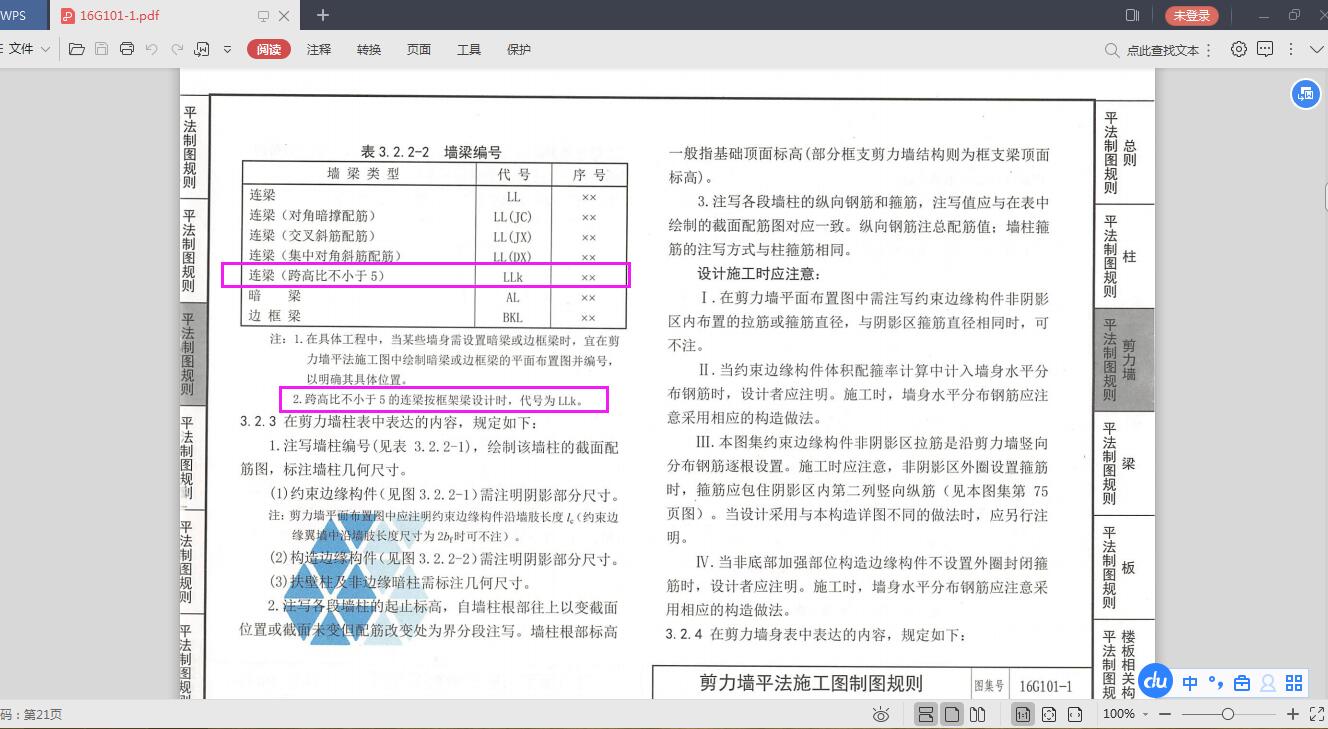Undo the last action

pos(152,49)
